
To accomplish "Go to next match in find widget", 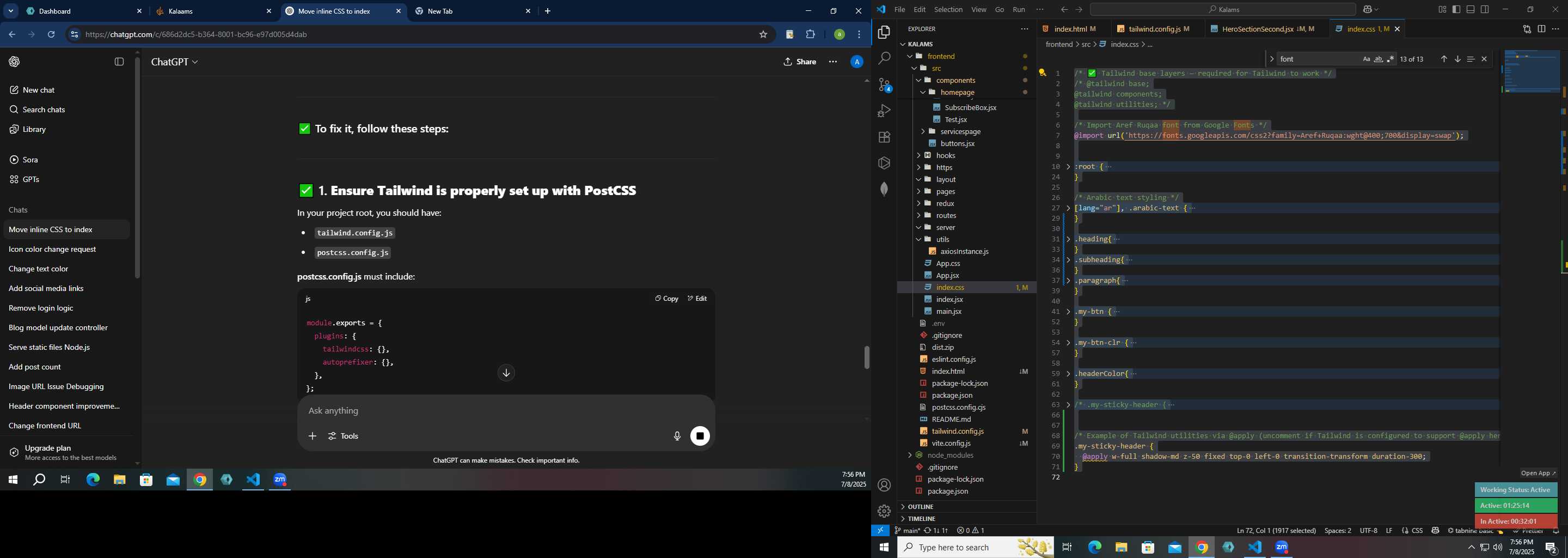I will coord(1457,59).
